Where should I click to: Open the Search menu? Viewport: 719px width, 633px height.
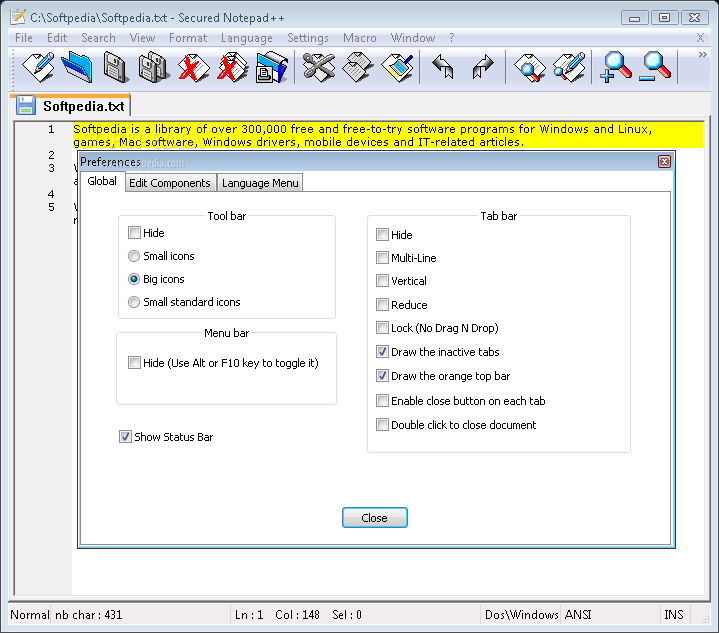(98, 38)
